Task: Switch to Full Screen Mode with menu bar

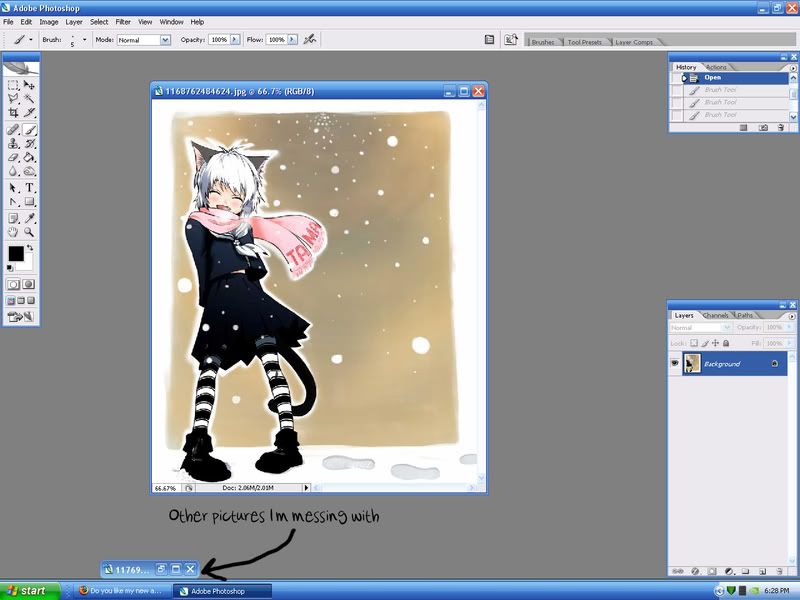Action: point(21,301)
